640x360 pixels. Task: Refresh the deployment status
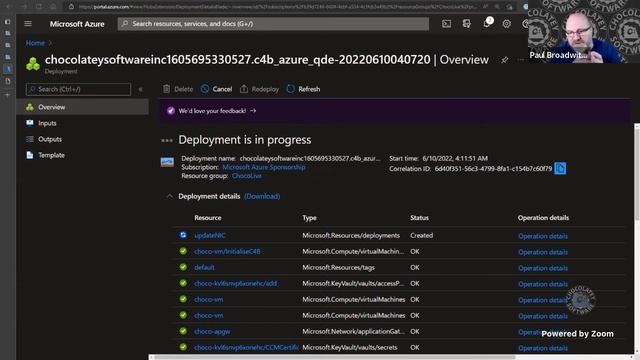pyautogui.click(x=303, y=89)
